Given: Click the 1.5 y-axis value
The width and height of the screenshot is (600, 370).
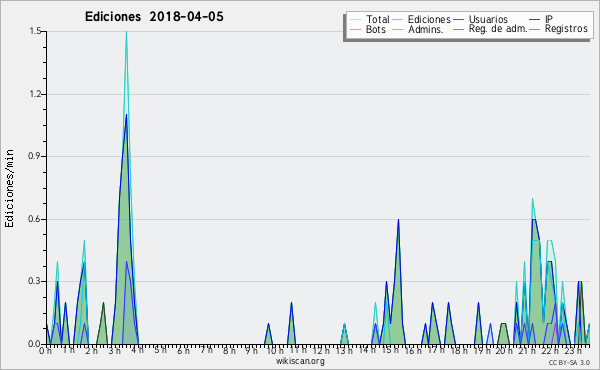Looking at the screenshot, I should pos(35,31).
